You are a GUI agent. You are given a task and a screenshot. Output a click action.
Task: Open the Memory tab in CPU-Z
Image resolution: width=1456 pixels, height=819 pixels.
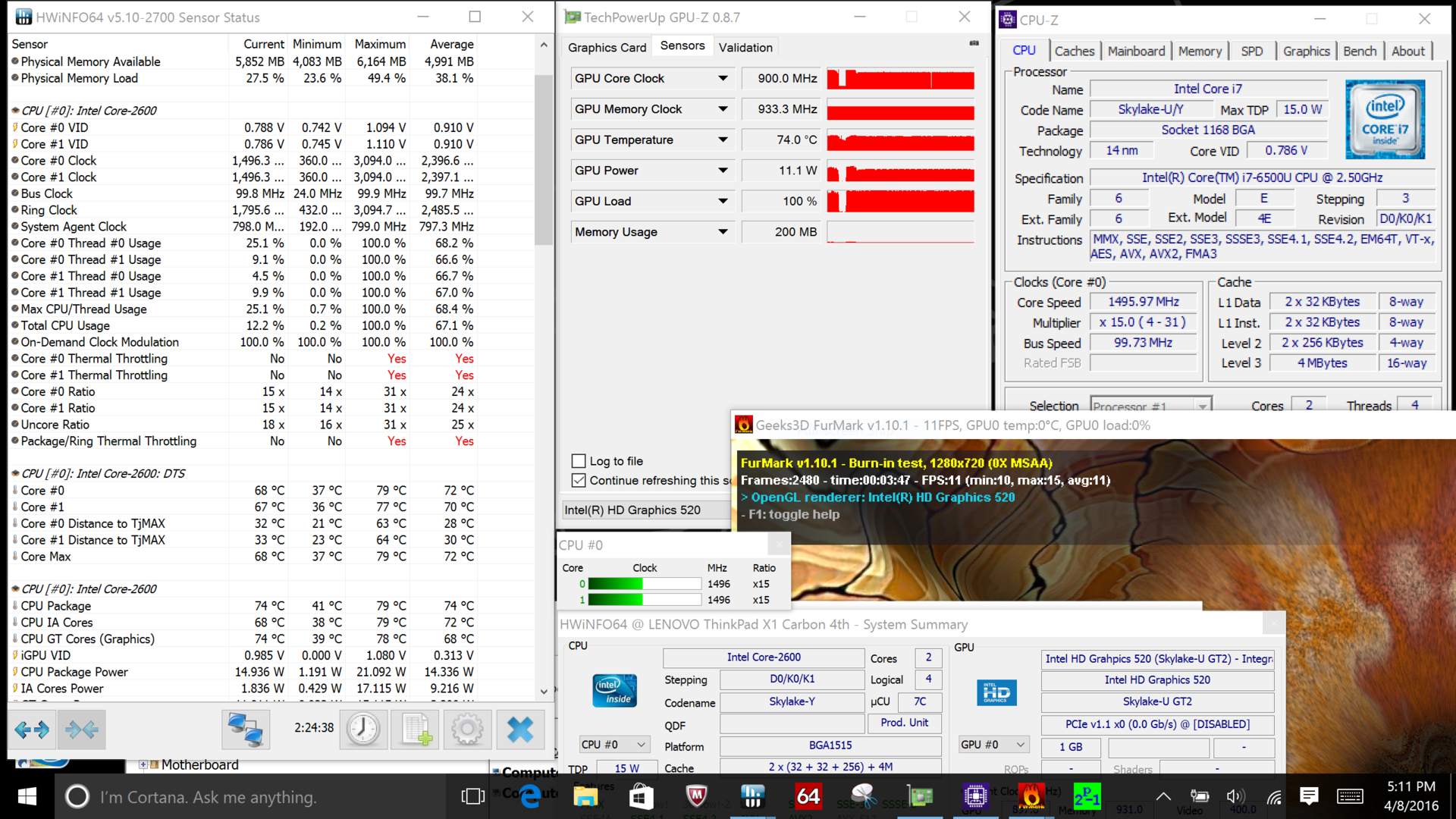[x=1200, y=51]
